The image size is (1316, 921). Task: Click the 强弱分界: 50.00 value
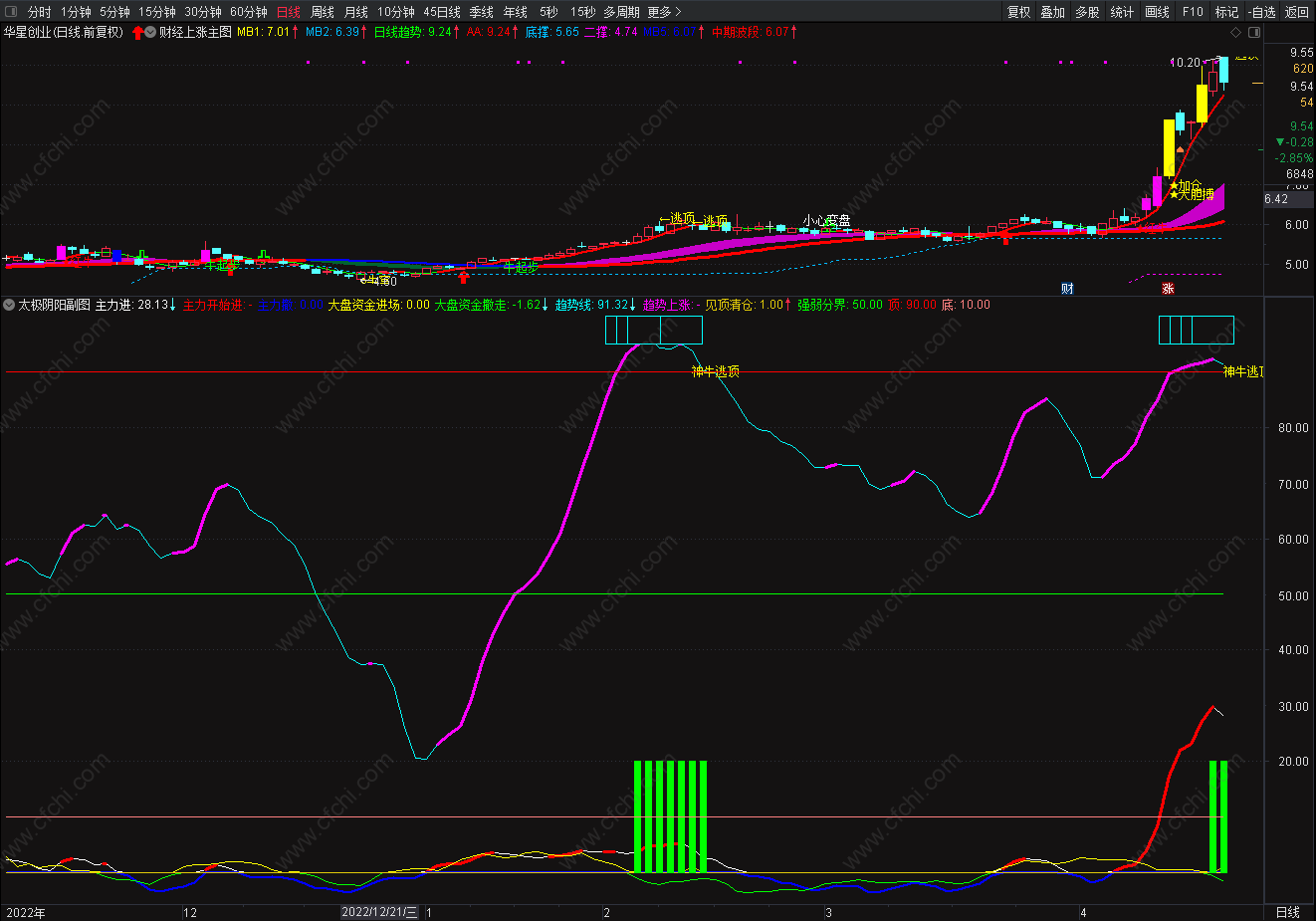tap(839, 305)
